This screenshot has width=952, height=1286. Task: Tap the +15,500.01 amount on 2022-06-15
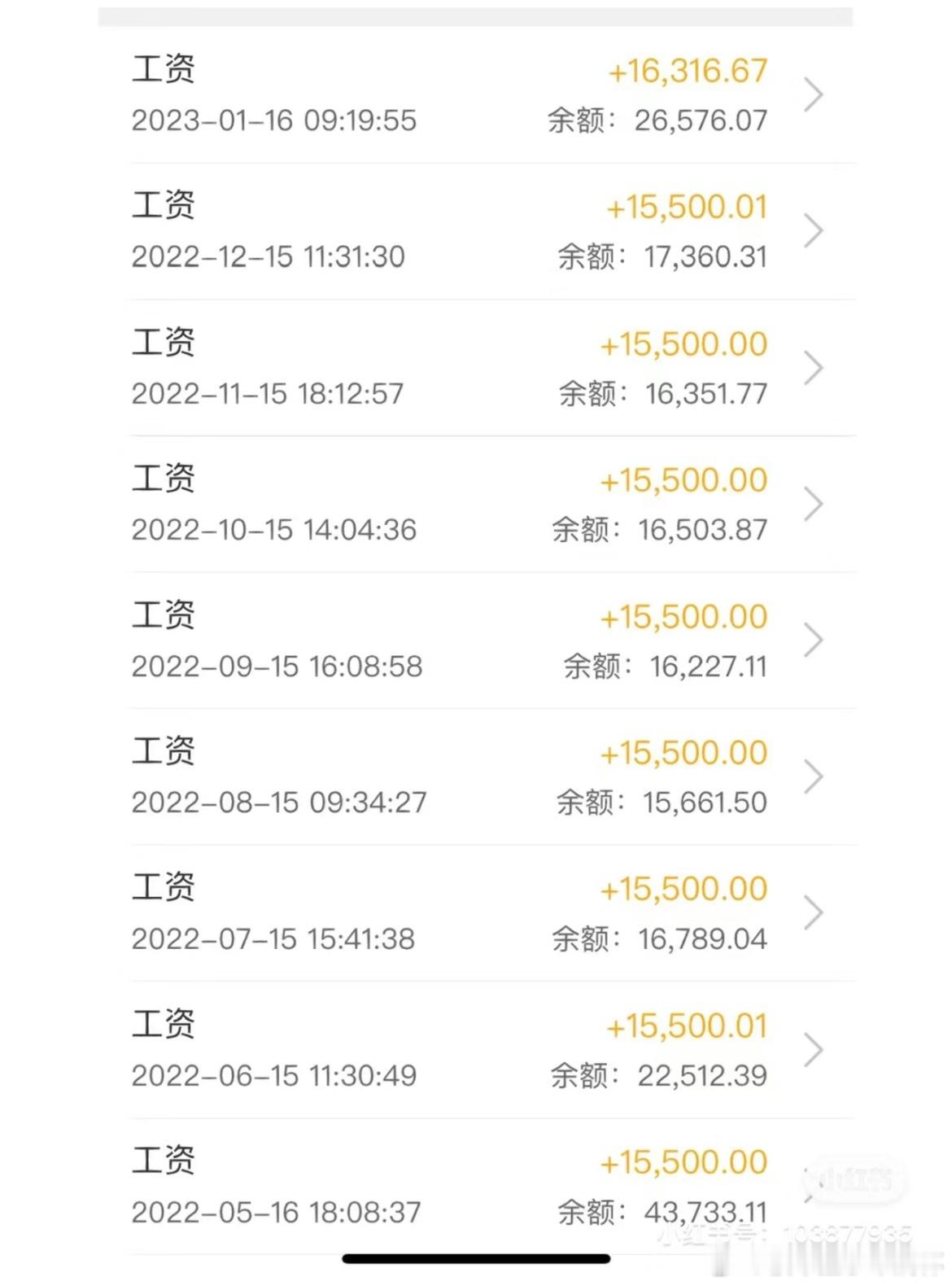point(687,1026)
